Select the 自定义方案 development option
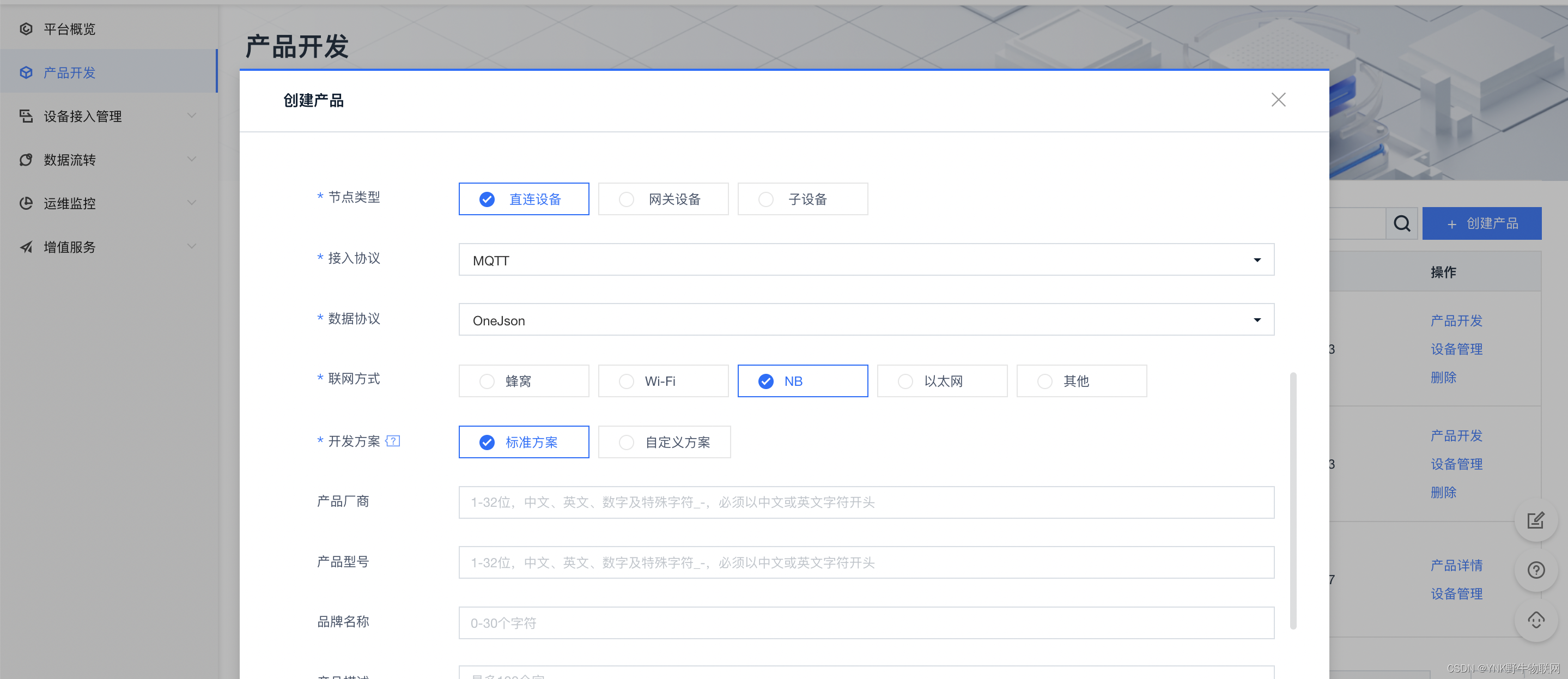This screenshot has height=679, width=1568. click(664, 442)
